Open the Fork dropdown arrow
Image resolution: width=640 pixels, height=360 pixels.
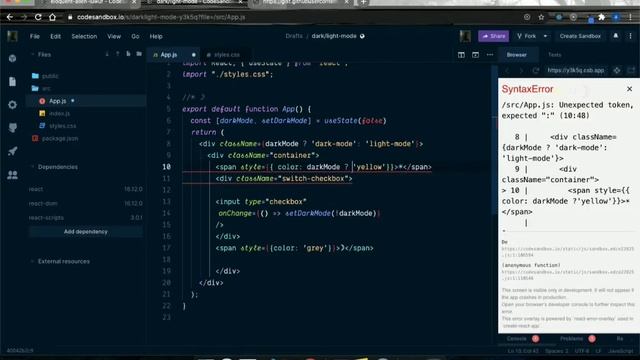click(545, 36)
